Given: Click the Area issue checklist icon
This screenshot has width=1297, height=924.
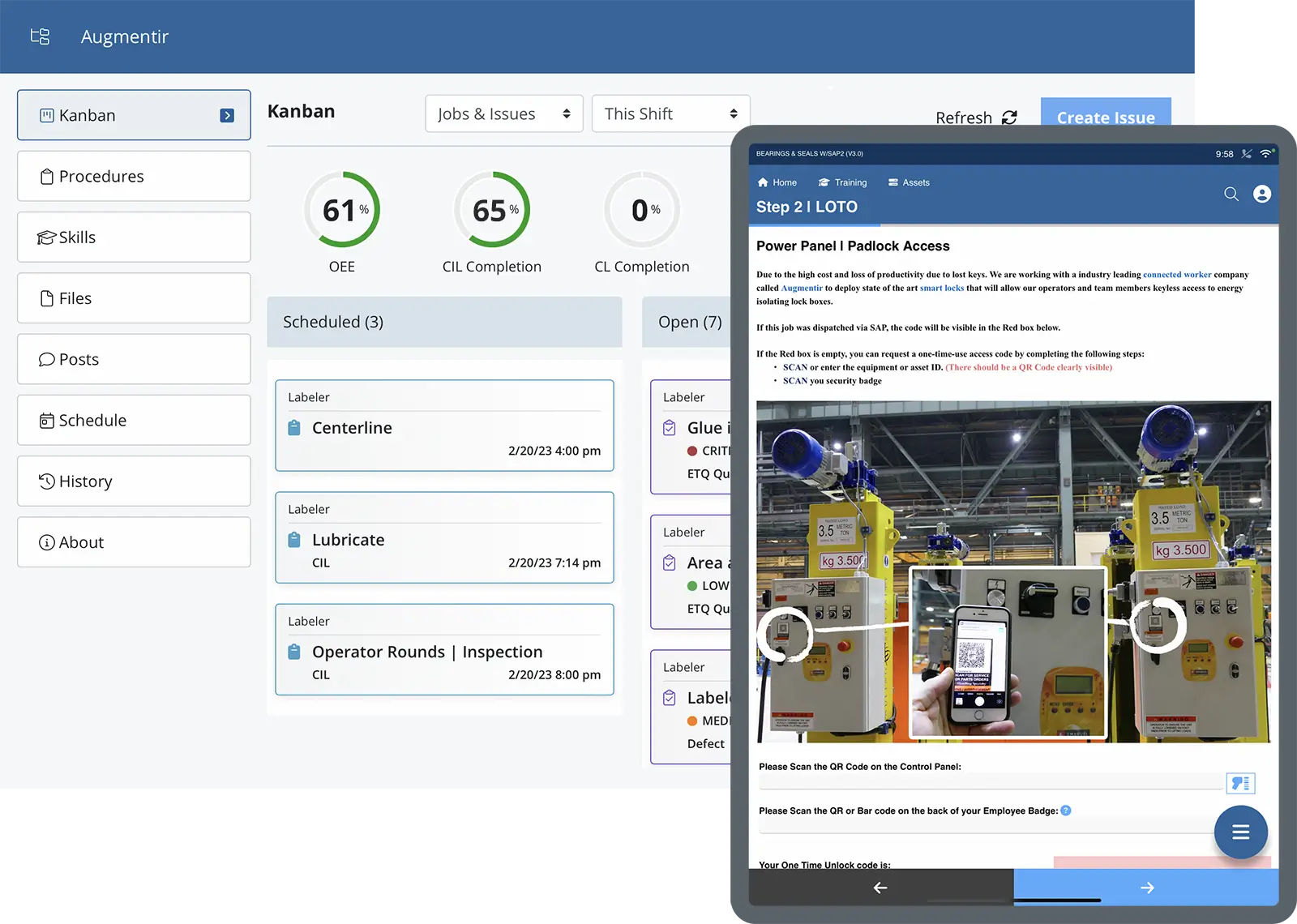Looking at the screenshot, I should pos(670,563).
